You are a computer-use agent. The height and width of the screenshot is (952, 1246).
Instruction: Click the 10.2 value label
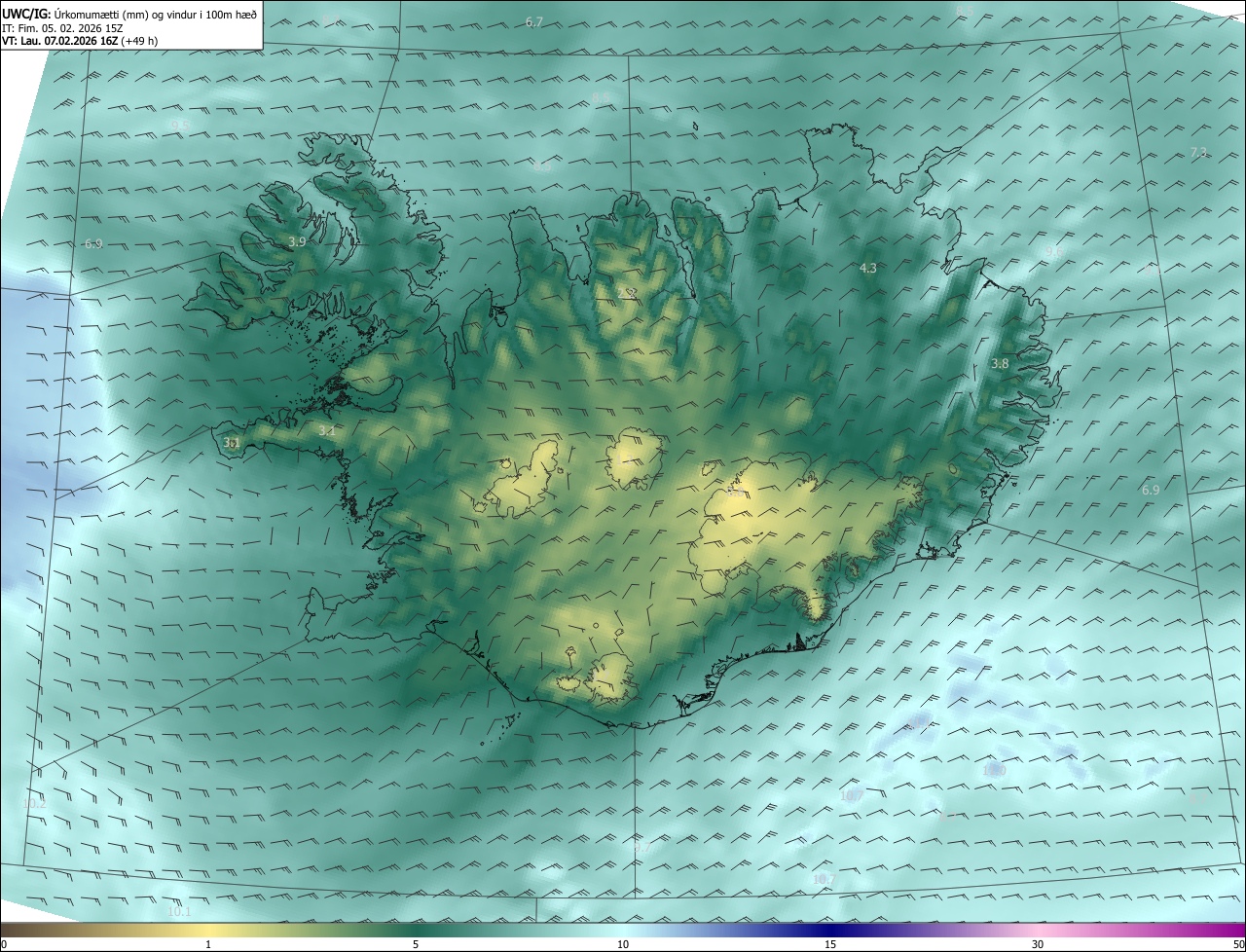[34, 803]
